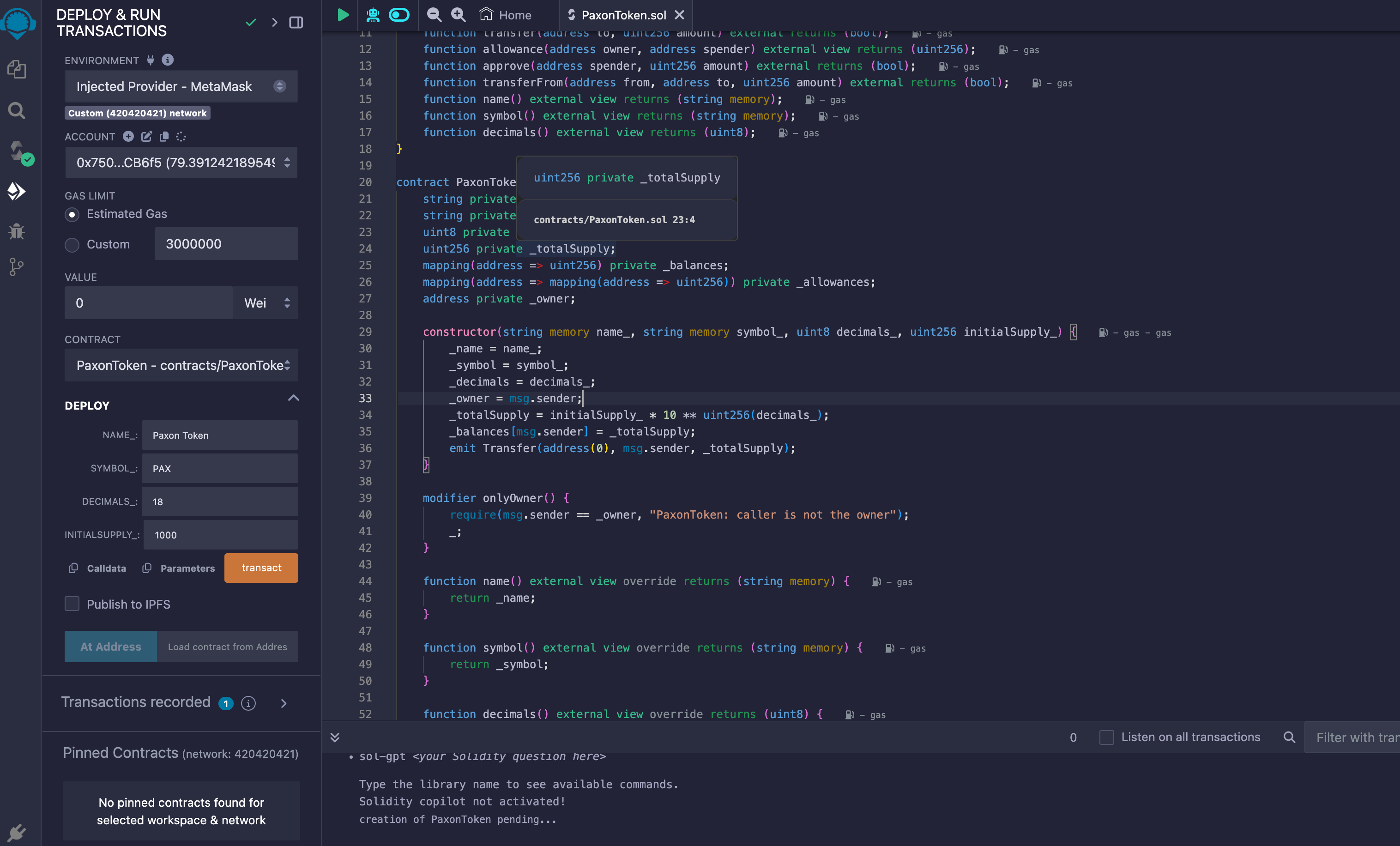Click the Pinned Contracts heading
Screen dimensions: 1400x846
pyautogui.click(x=121, y=753)
